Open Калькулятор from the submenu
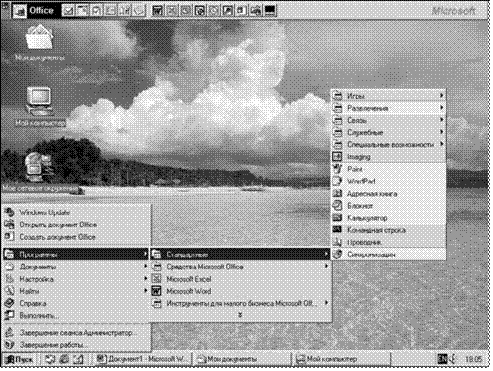Screen dimensions: 493x371 [x=388, y=218]
